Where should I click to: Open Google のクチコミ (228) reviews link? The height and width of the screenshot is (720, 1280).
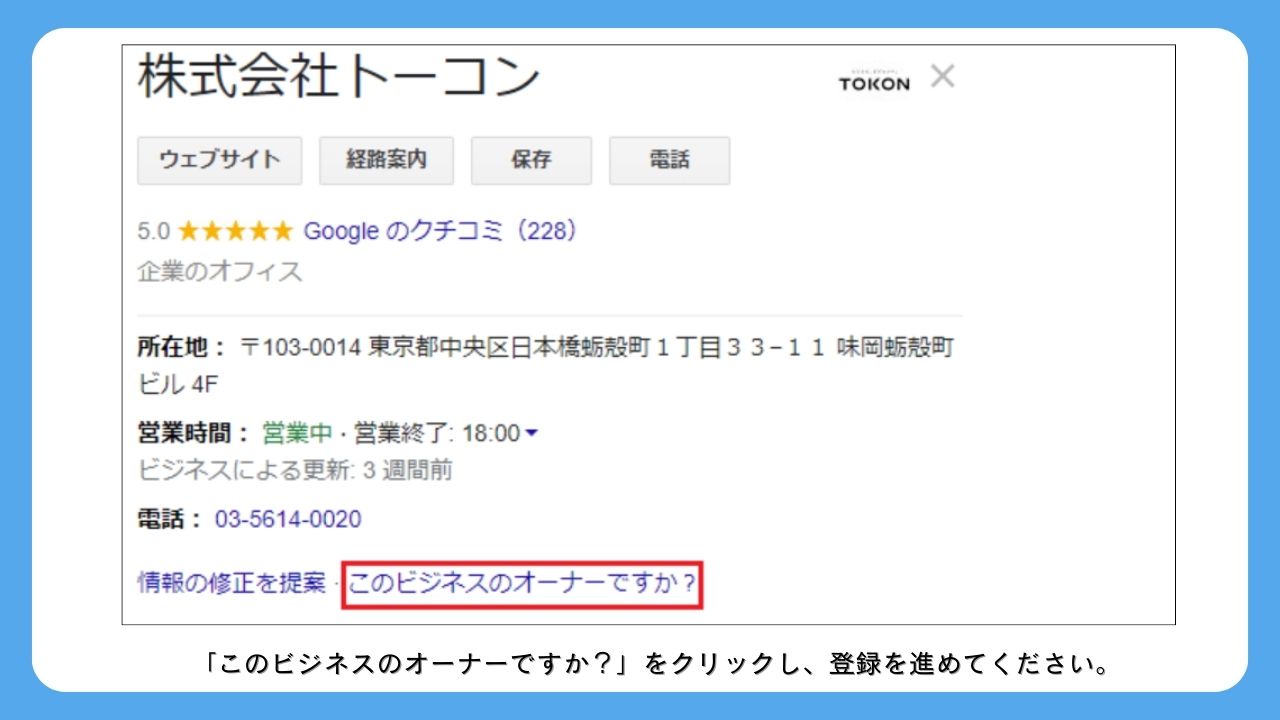(x=441, y=232)
